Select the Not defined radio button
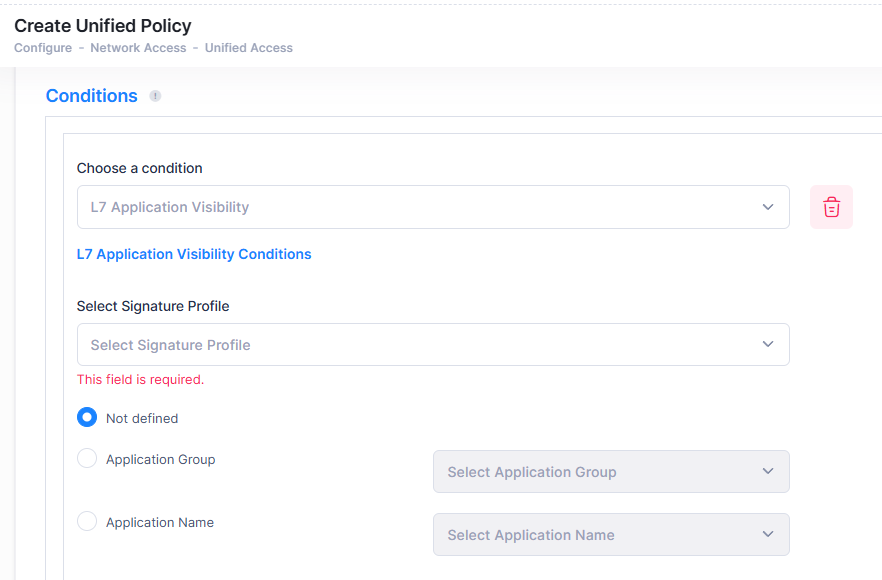The height and width of the screenshot is (580, 882). 87,417
